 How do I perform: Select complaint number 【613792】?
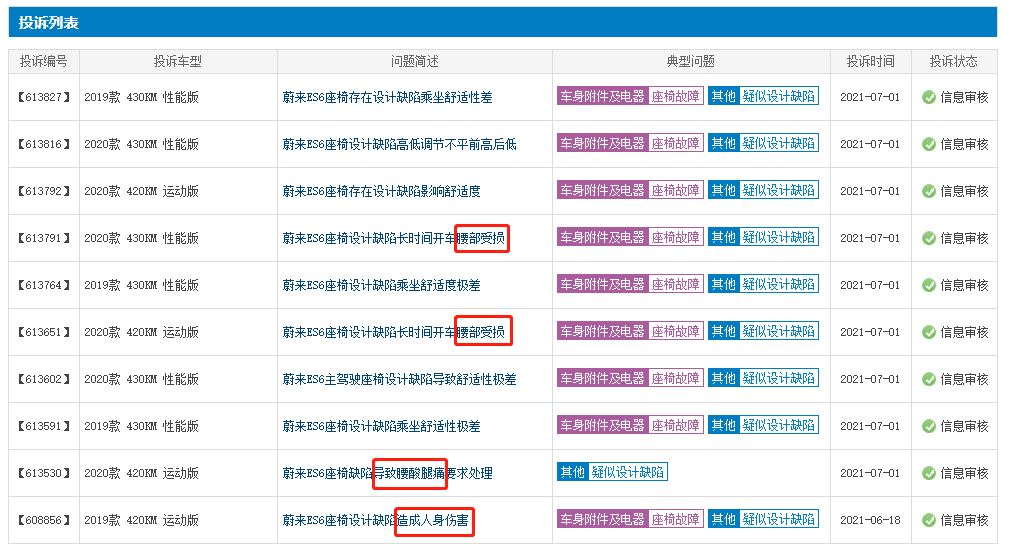(44, 191)
